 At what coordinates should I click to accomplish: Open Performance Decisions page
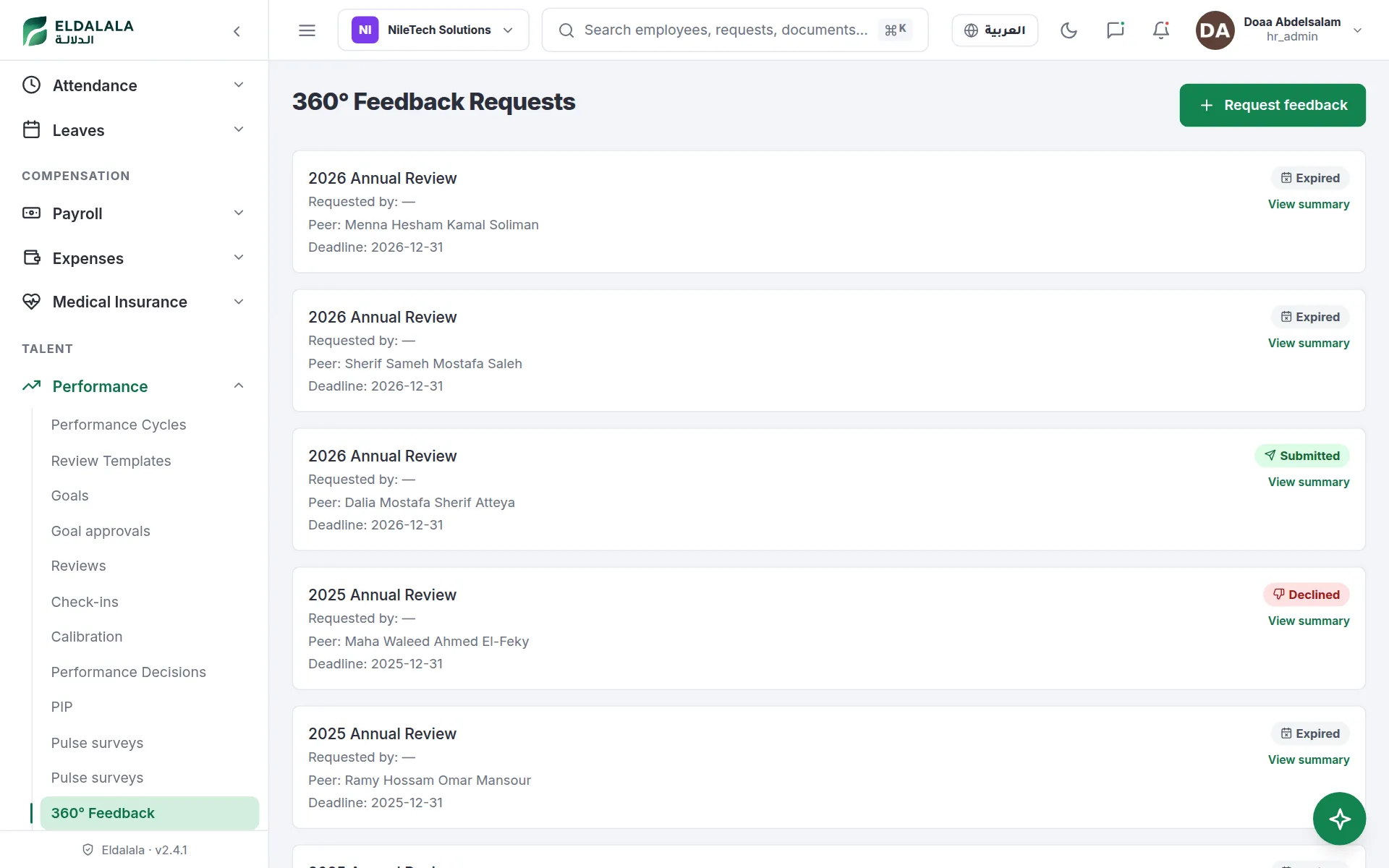pos(128,672)
